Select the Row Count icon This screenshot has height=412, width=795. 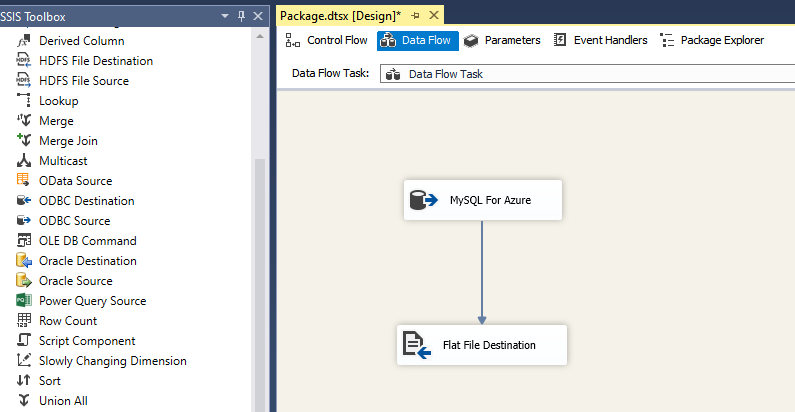pyautogui.click(x=24, y=321)
